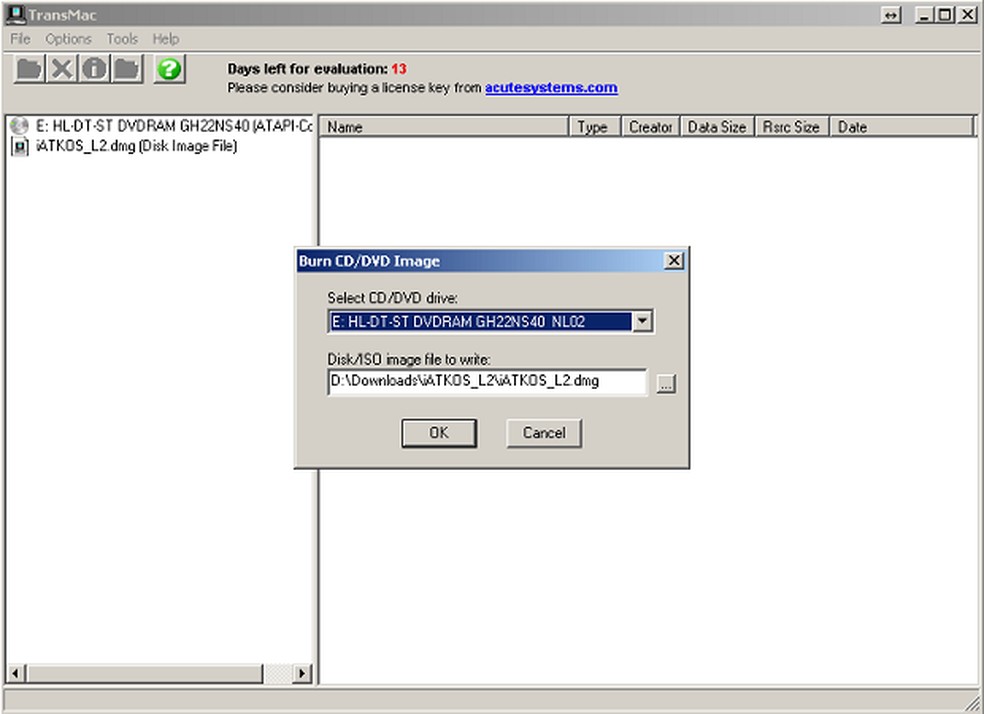Screen dimensions: 984x714
Task: Sort by Name column header
Action: (444, 127)
